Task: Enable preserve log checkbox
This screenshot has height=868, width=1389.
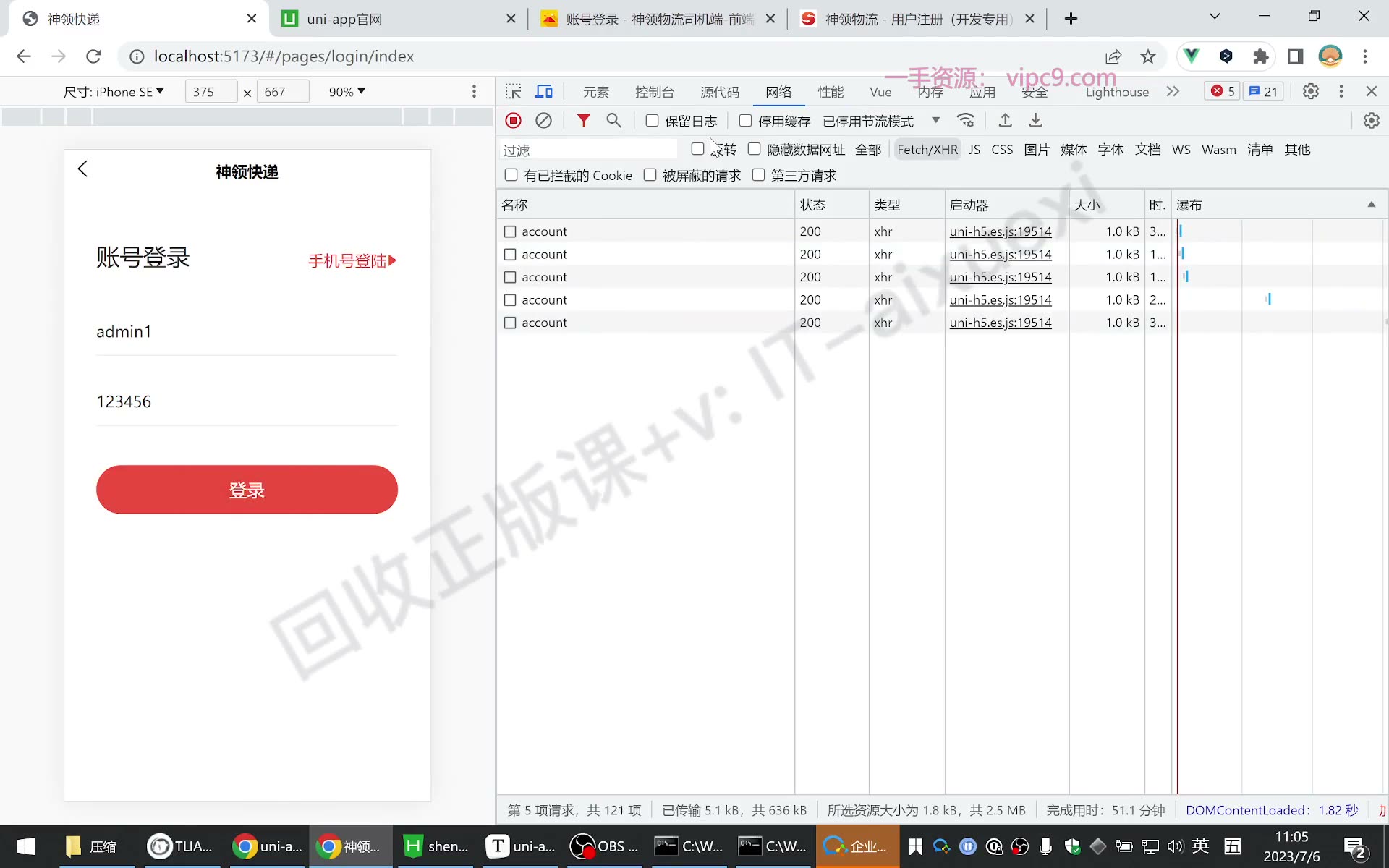Action: (652, 121)
